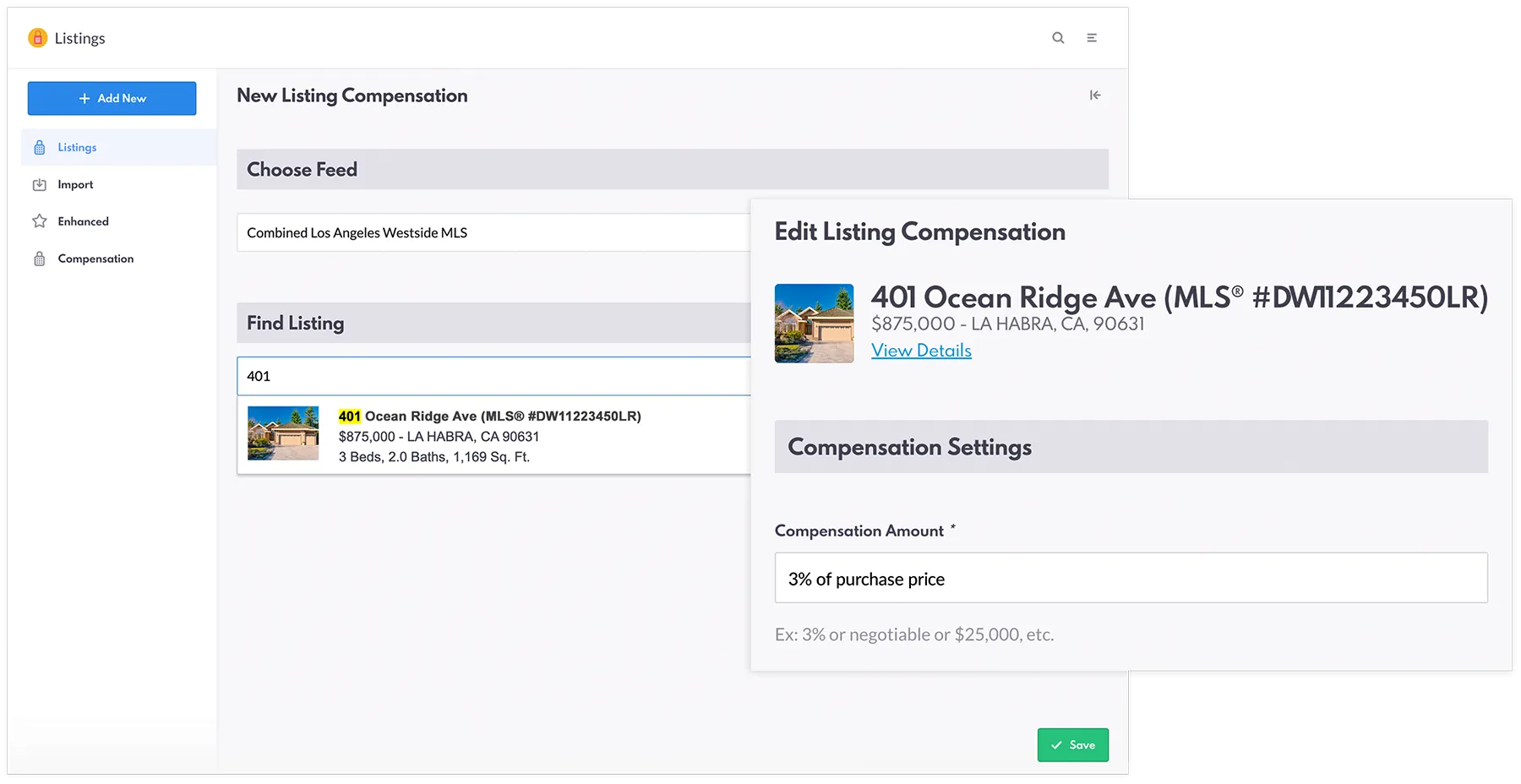Click the orange Listings logo icon
The width and height of the screenshot is (1521, 784).
(x=37, y=38)
